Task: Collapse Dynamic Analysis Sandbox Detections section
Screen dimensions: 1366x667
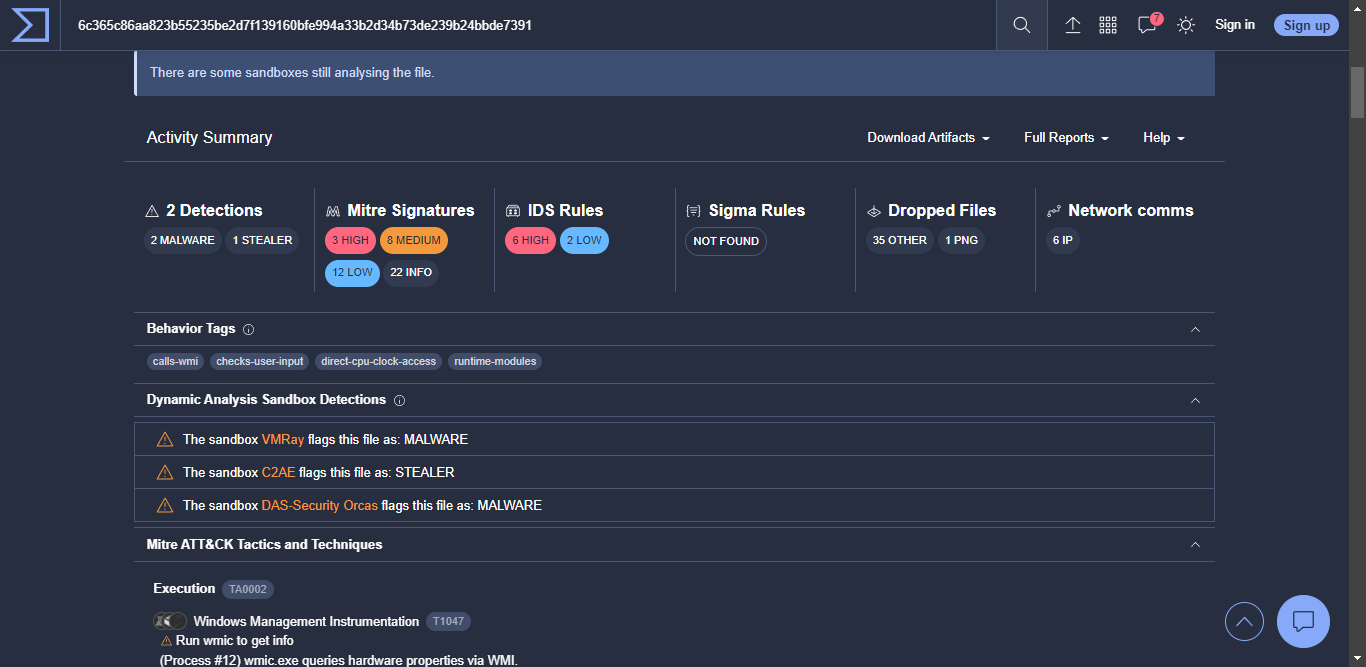Action: [1195, 400]
